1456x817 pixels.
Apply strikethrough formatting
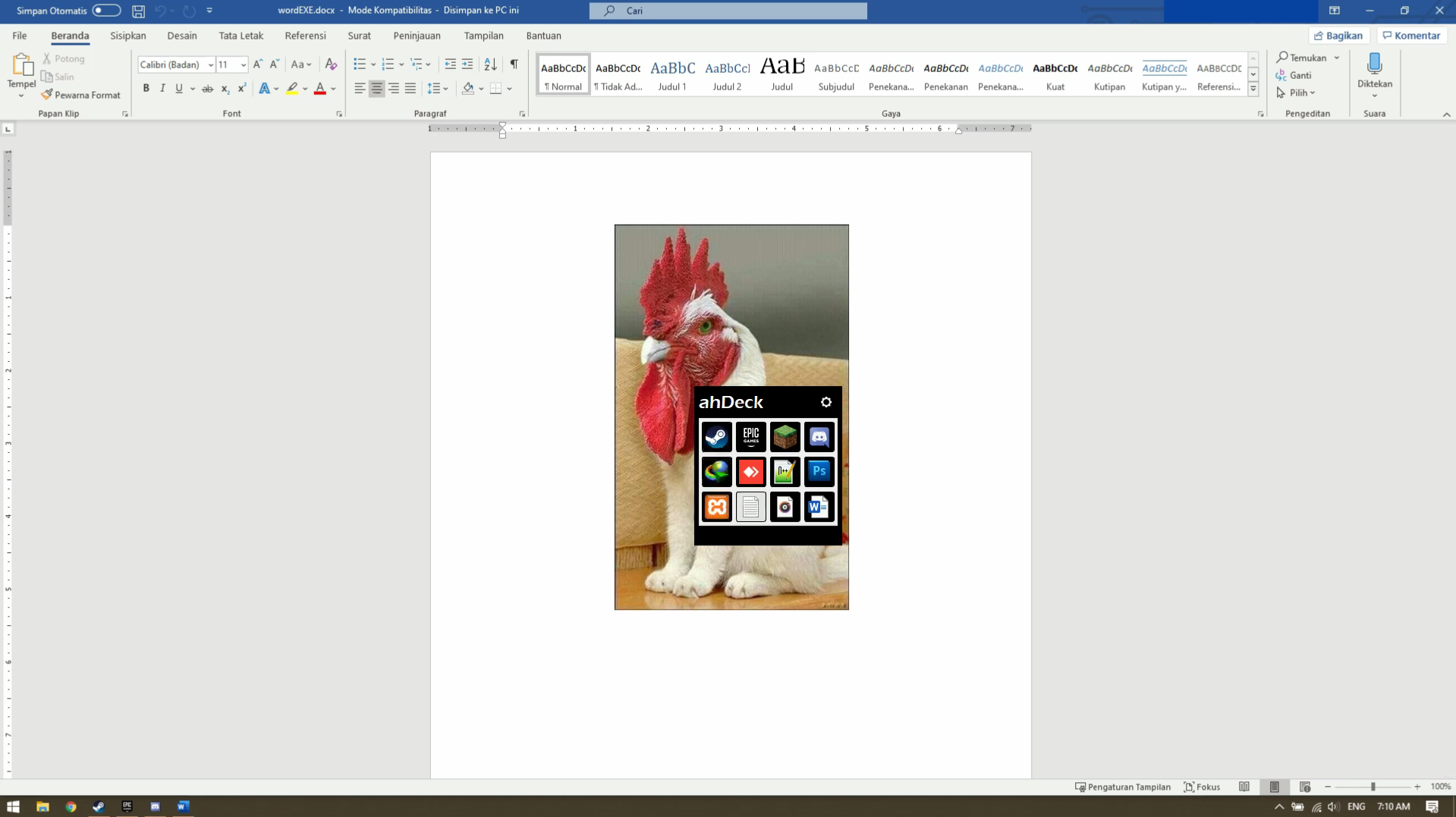coord(207,89)
